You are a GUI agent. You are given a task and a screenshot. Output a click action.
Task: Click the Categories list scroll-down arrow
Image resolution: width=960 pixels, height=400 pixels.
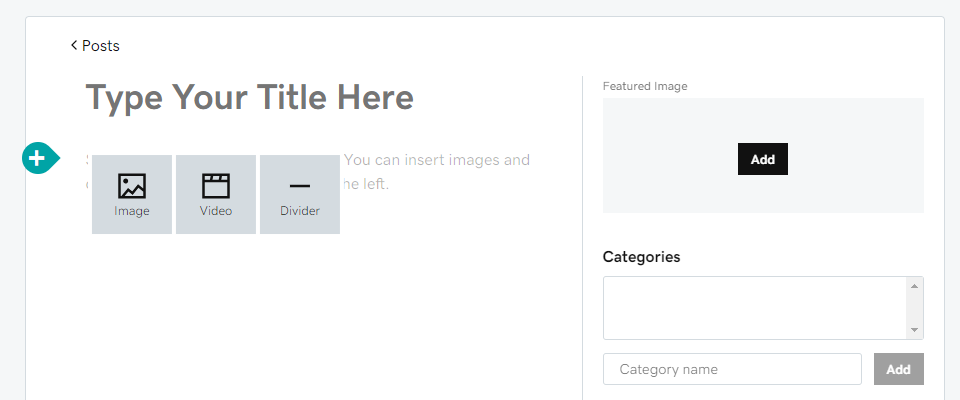915,330
